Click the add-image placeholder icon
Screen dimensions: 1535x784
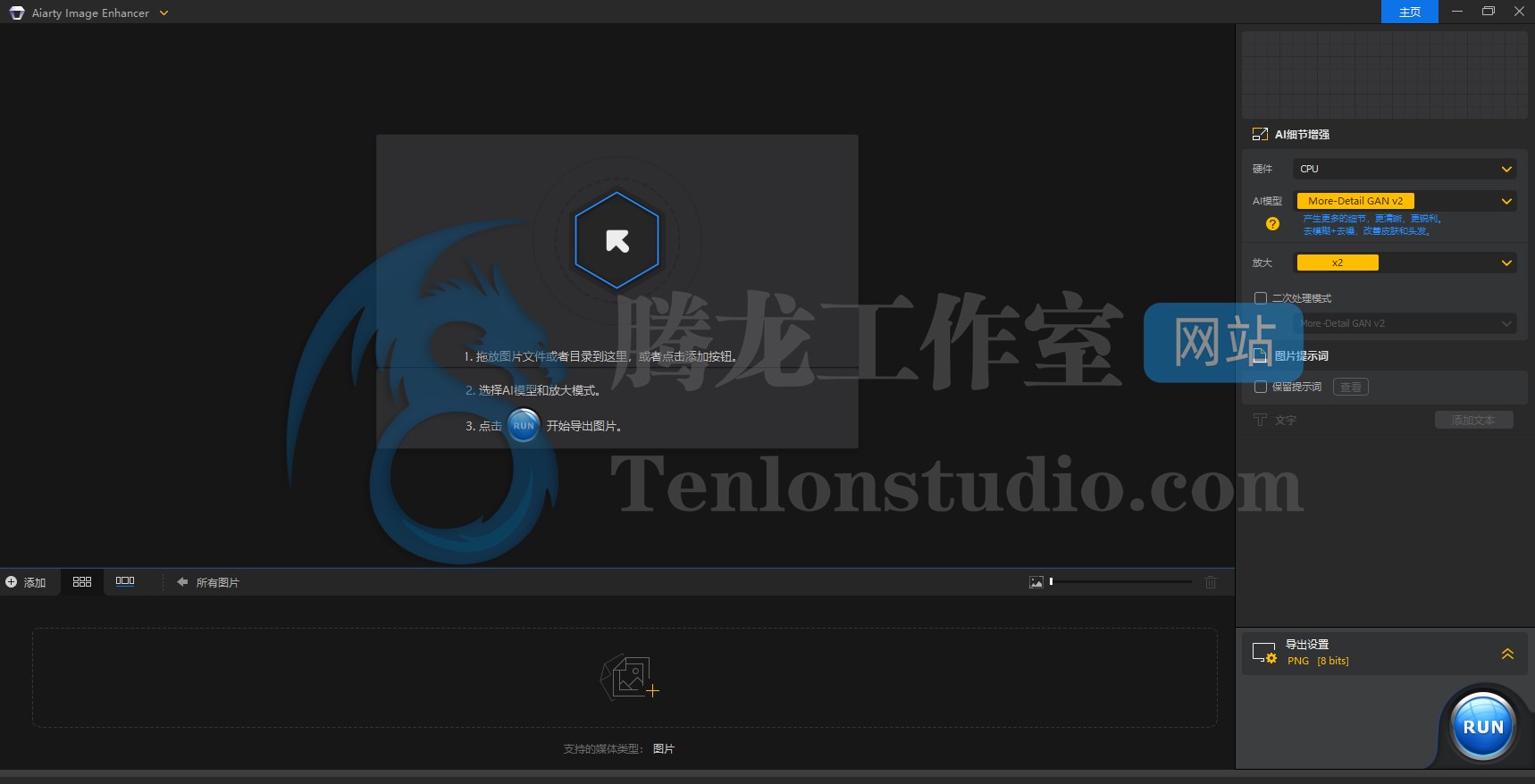629,677
